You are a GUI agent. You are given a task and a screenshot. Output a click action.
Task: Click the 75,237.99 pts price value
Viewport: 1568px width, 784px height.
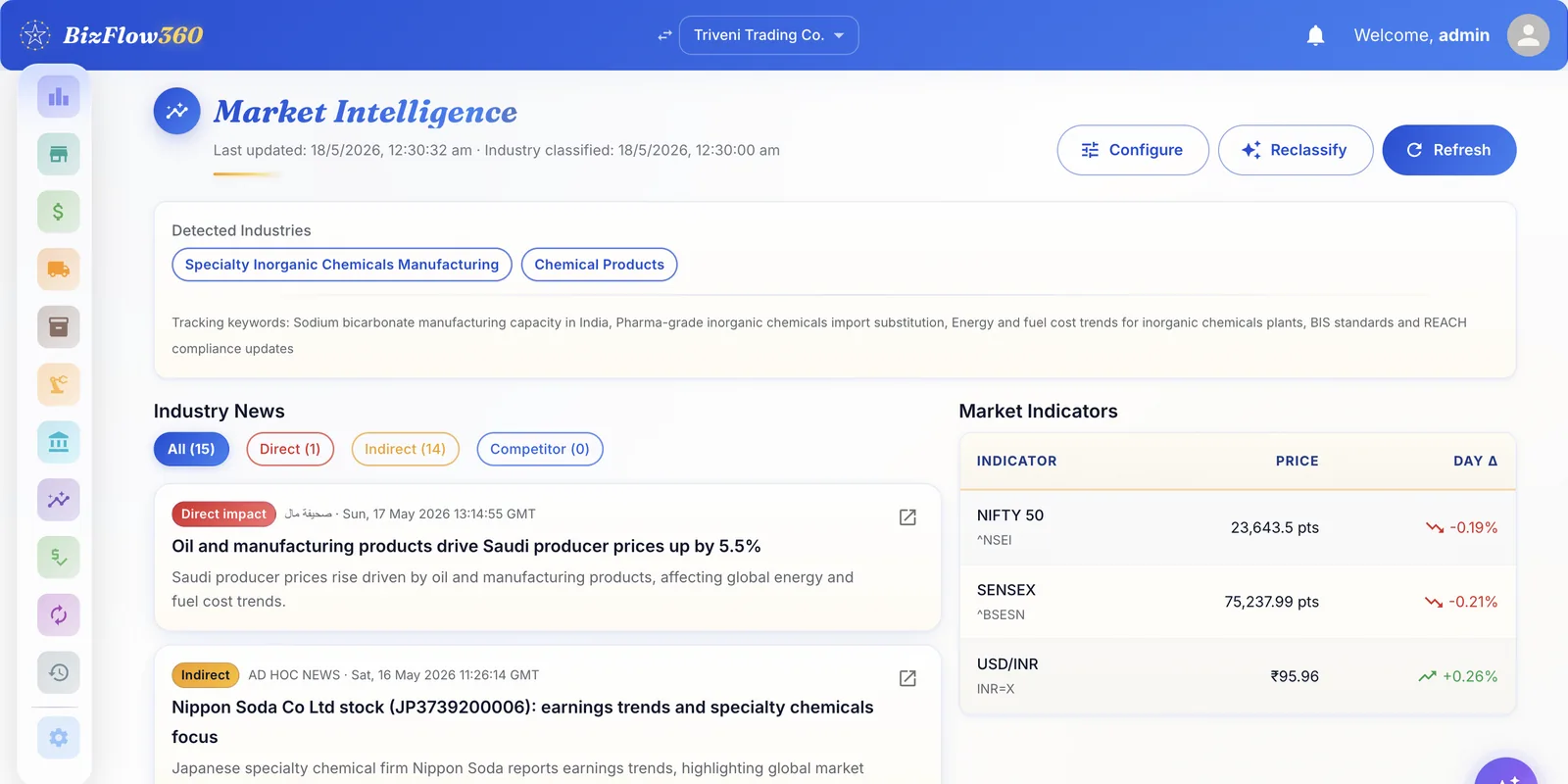tap(1272, 602)
